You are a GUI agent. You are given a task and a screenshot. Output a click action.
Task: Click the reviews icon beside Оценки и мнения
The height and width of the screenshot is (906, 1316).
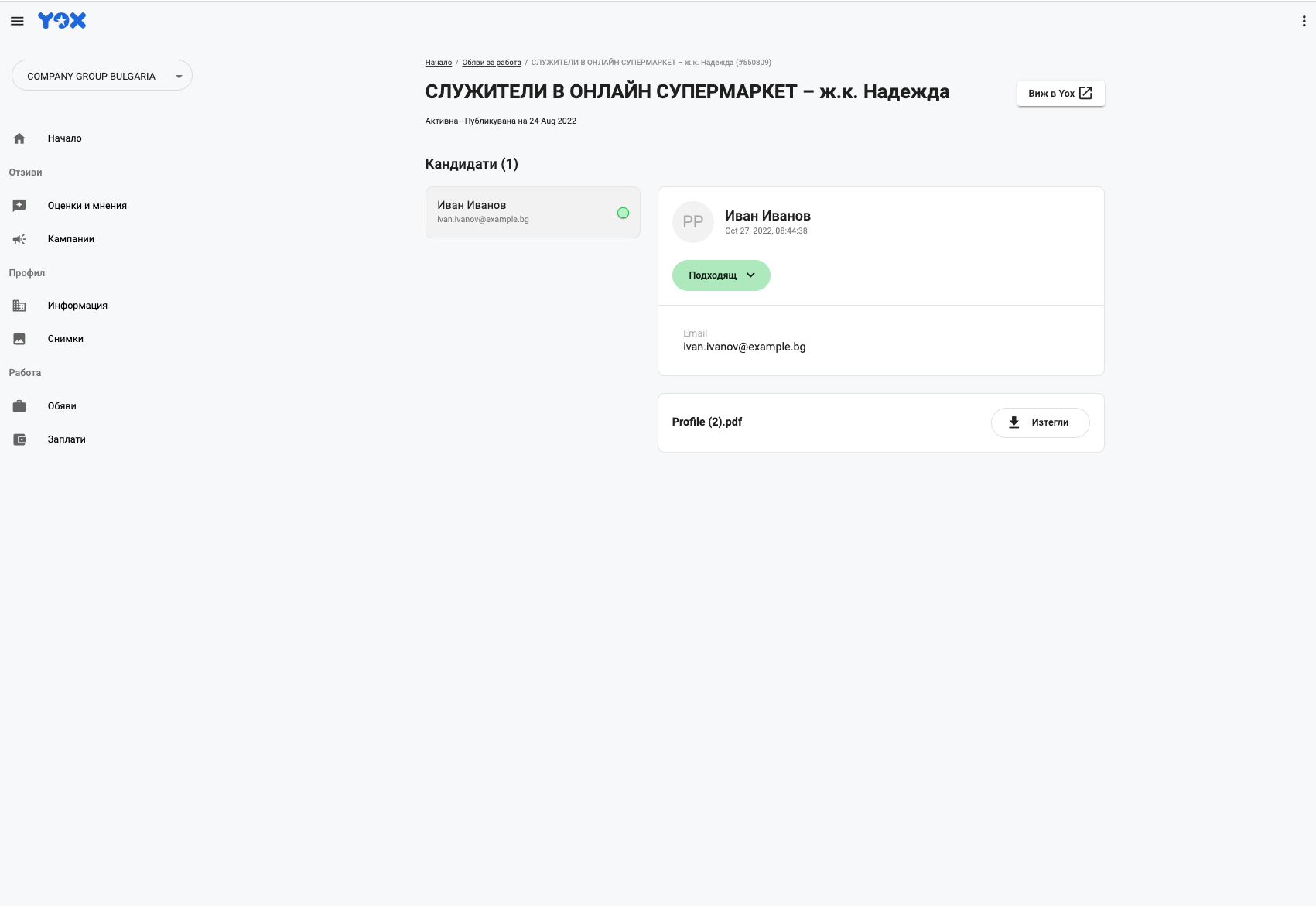point(19,206)
